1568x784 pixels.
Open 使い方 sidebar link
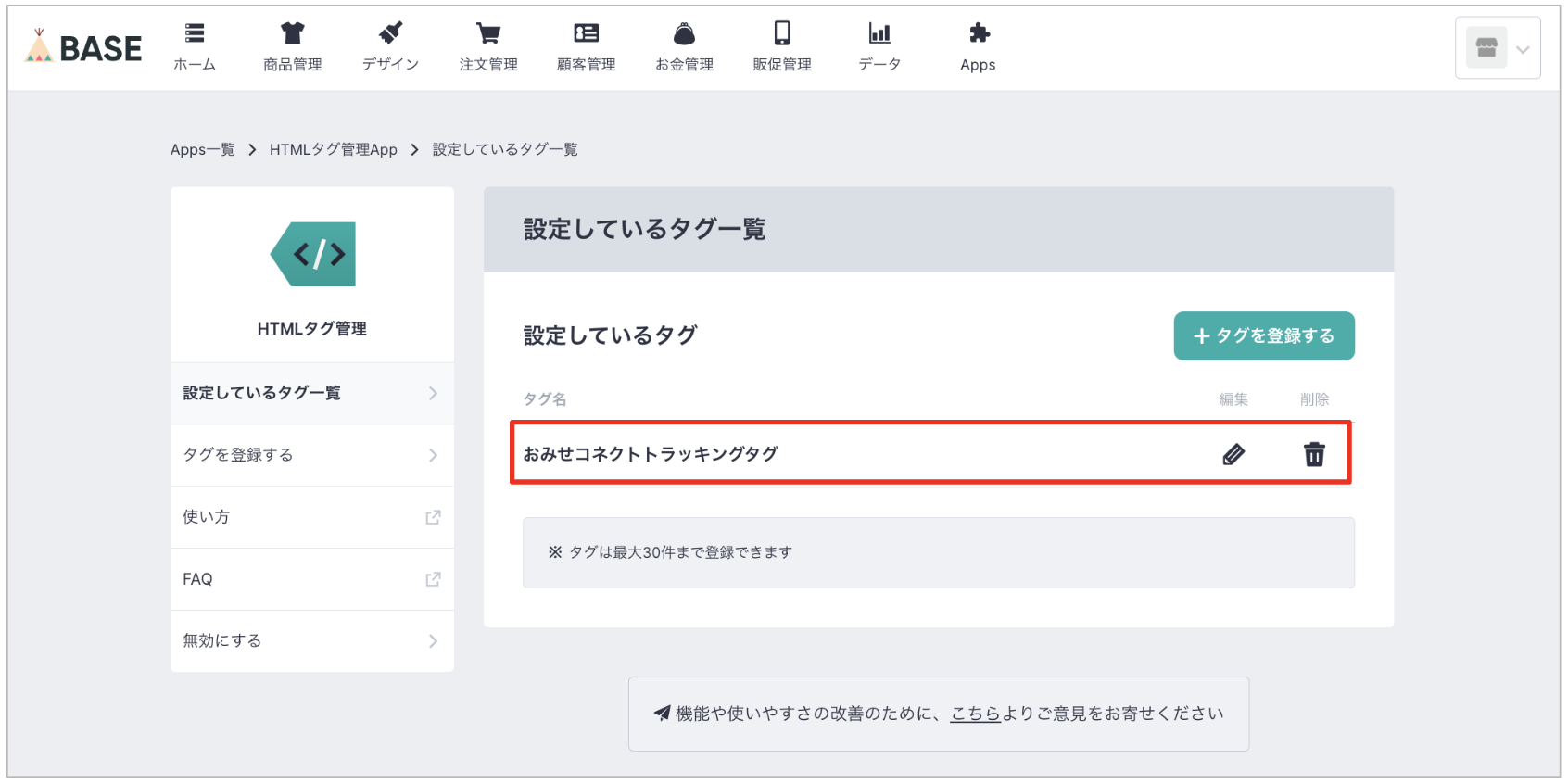pyautogui.click(x=312, y=517)
